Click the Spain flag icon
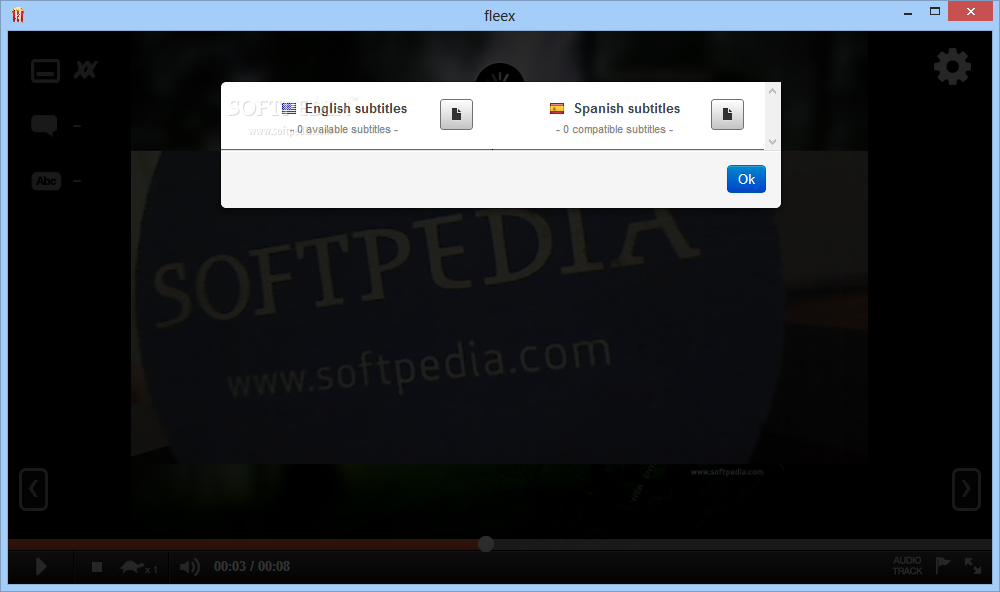Viewport: 1000px width, 592px height. coord(557,108)
